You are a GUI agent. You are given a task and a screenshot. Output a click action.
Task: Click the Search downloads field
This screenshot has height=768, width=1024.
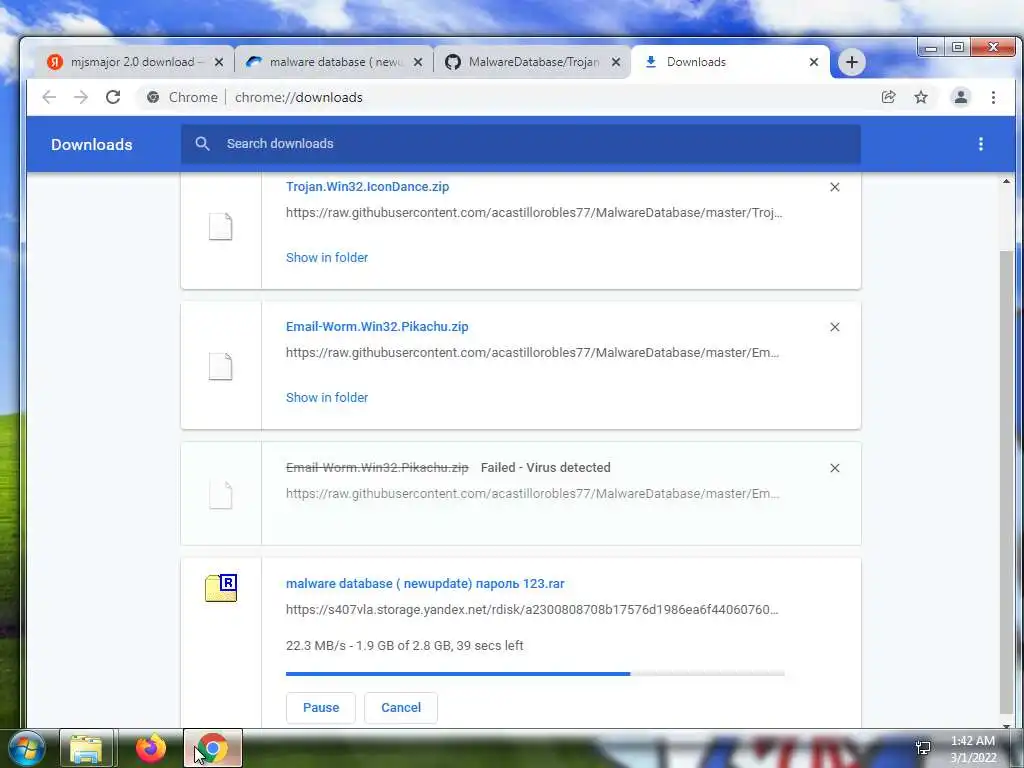coord(520,144)
